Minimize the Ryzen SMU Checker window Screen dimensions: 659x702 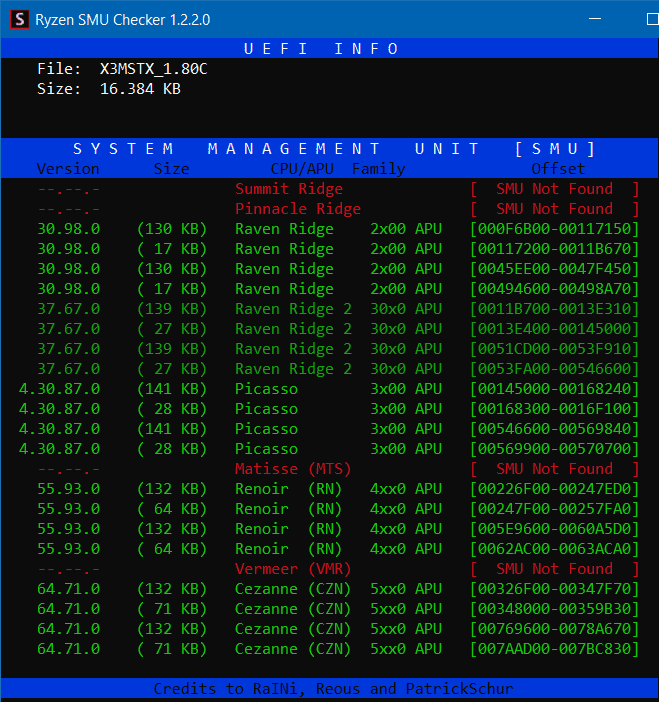[595, 19]
